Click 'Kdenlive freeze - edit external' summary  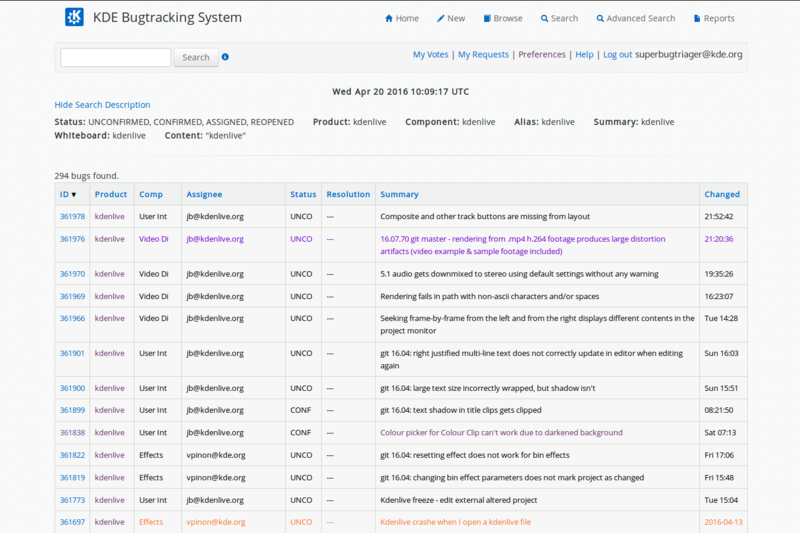pos(459,500)
